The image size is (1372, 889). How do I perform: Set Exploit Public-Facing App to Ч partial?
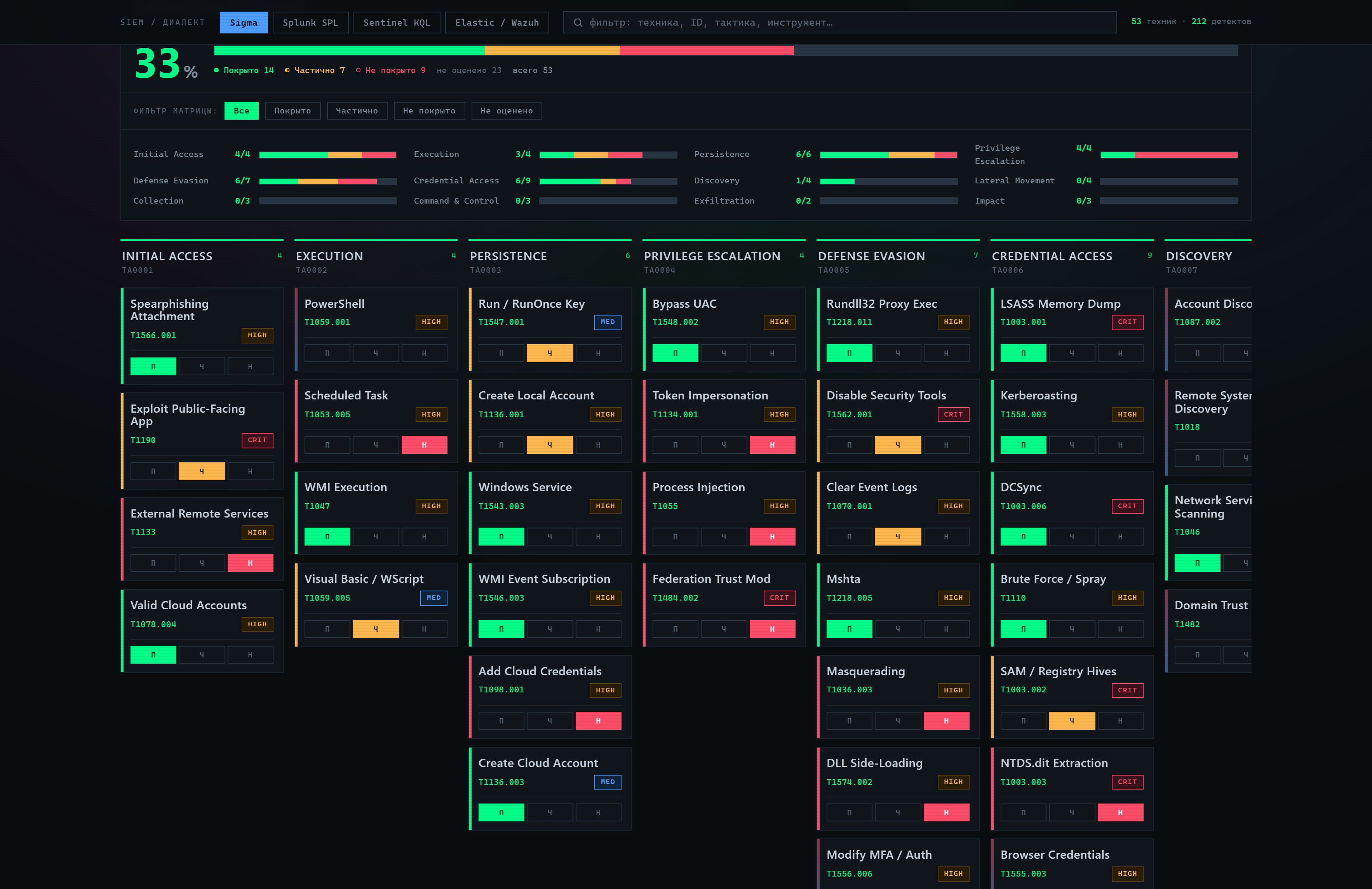coord(202,472)
